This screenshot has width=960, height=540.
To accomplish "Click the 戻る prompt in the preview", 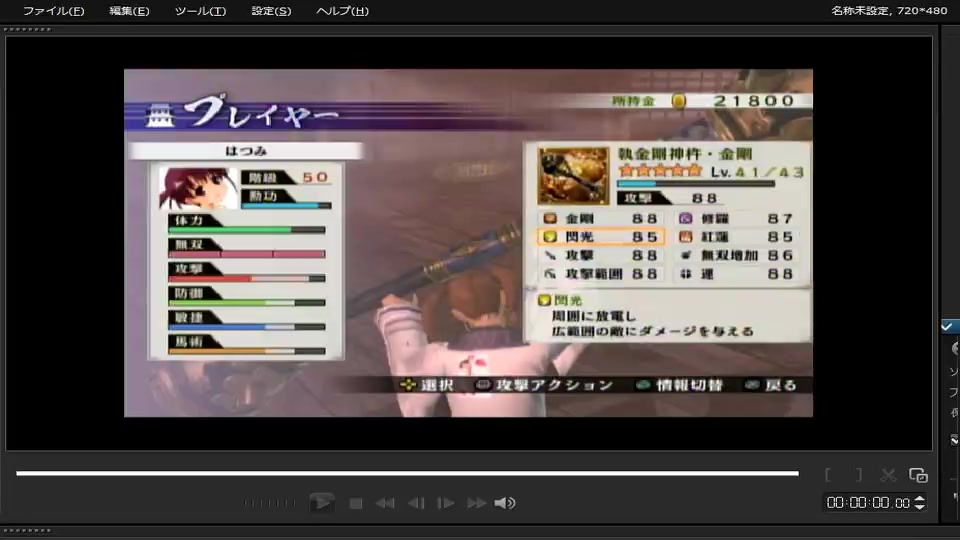I will [771, 385].
